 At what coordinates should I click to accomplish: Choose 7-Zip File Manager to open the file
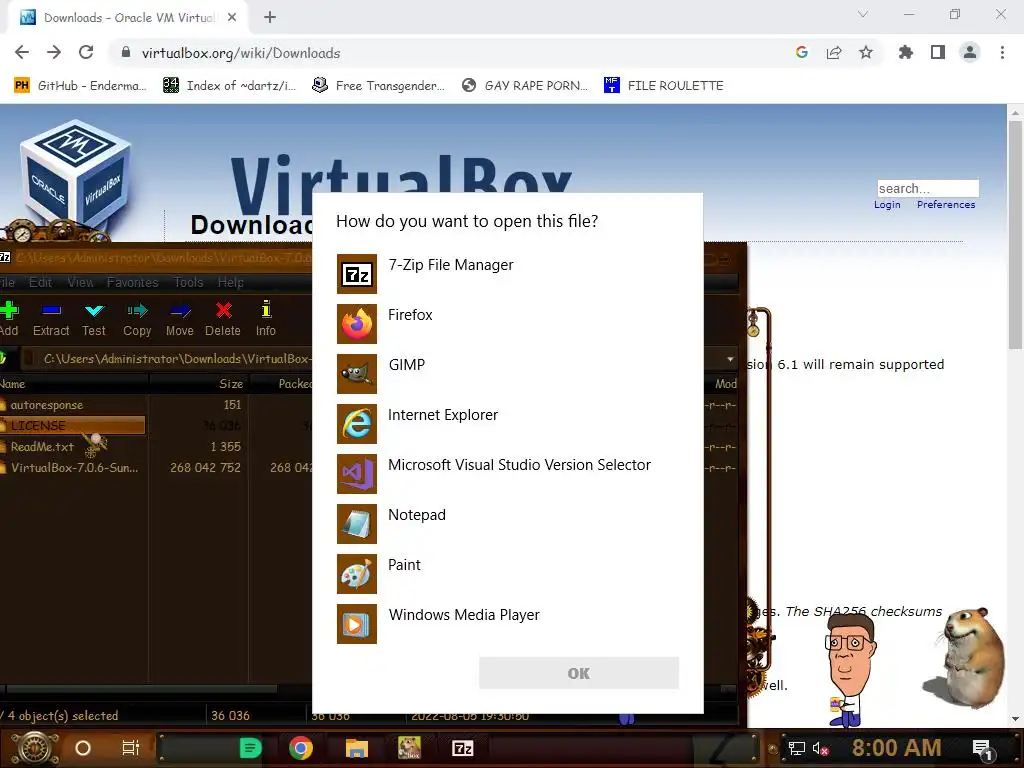507,274
